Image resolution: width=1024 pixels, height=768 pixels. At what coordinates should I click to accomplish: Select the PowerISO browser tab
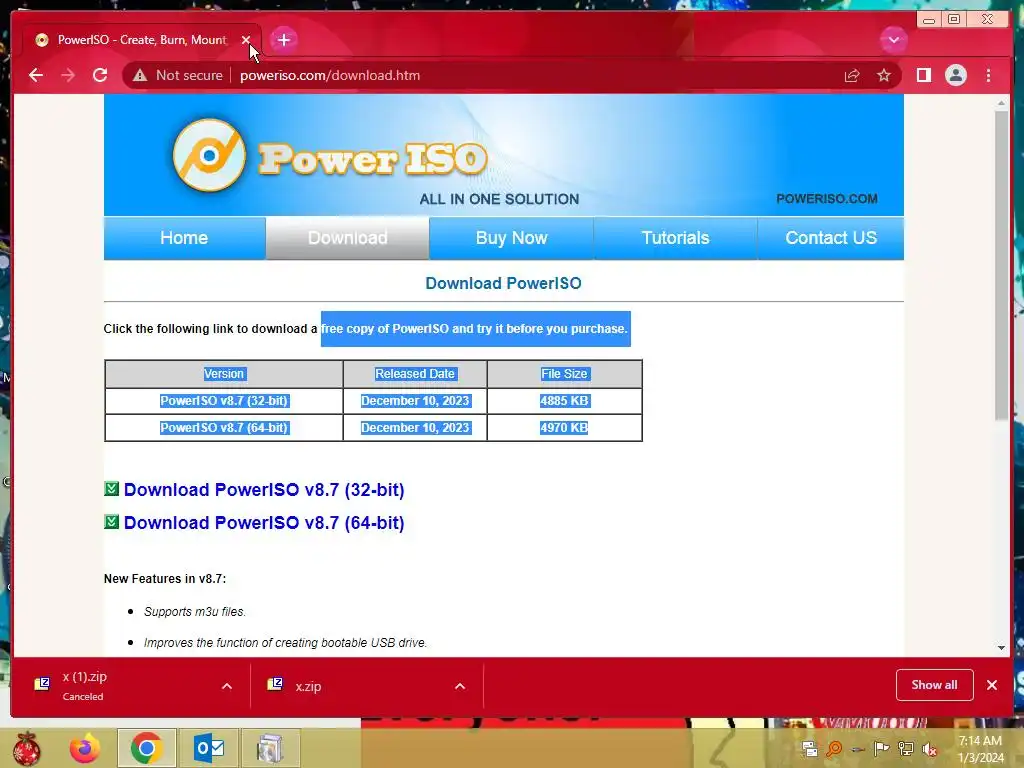click(x=142, y=40)
